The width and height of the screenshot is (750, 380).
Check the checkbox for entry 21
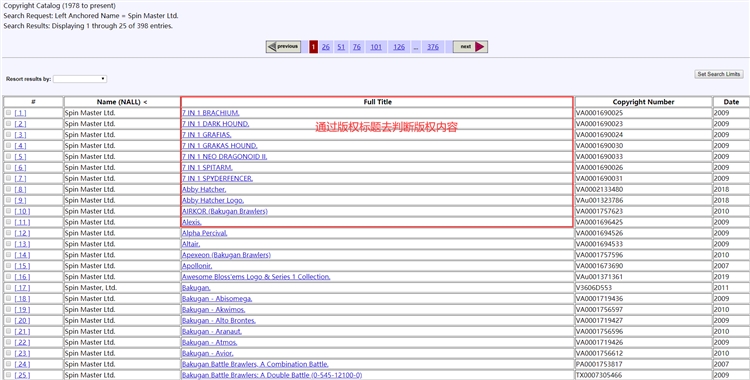pos(8,331)
